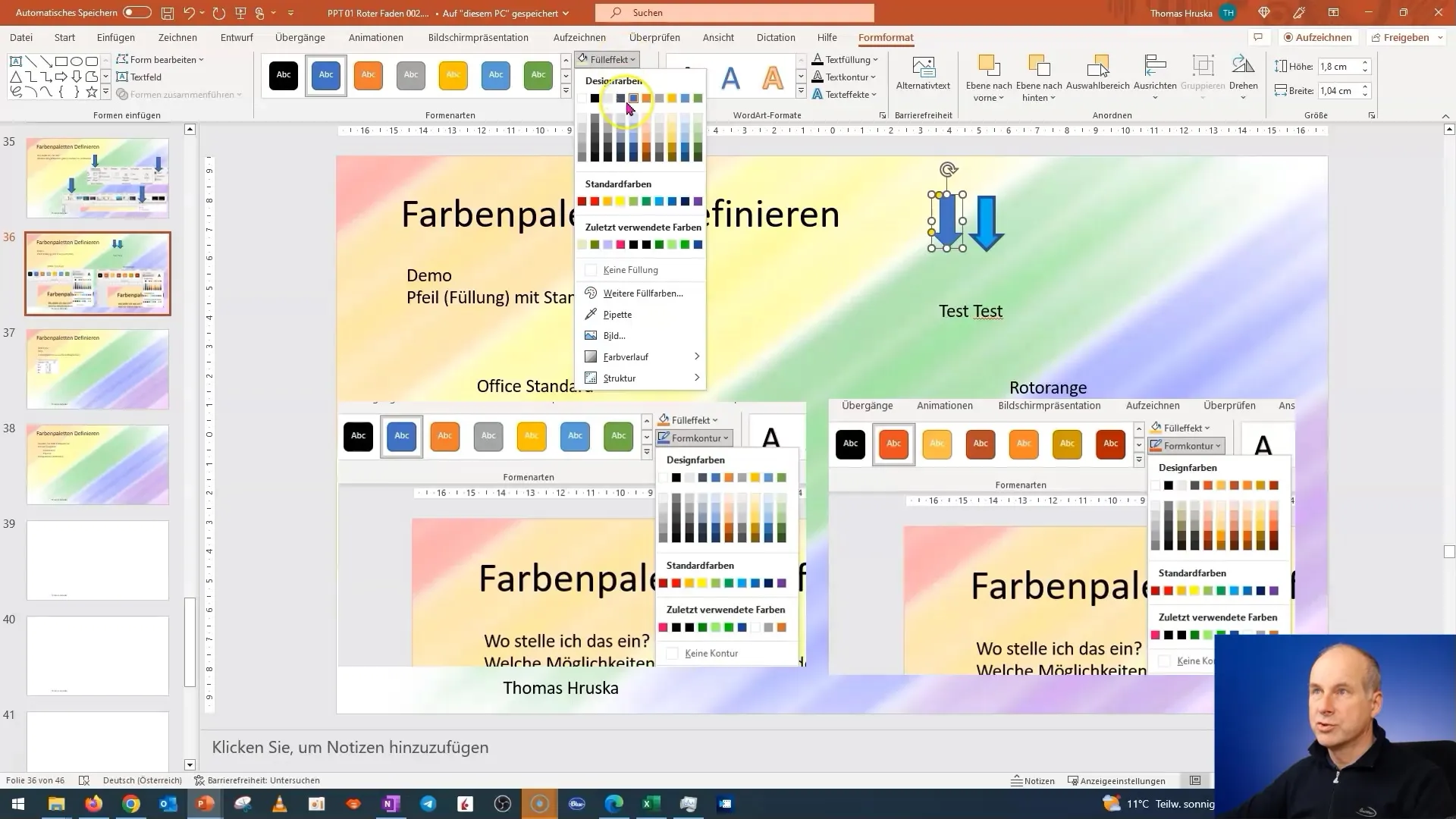Undo the last action
This screenshot has width=1456, height=819.
click(190, 13)
